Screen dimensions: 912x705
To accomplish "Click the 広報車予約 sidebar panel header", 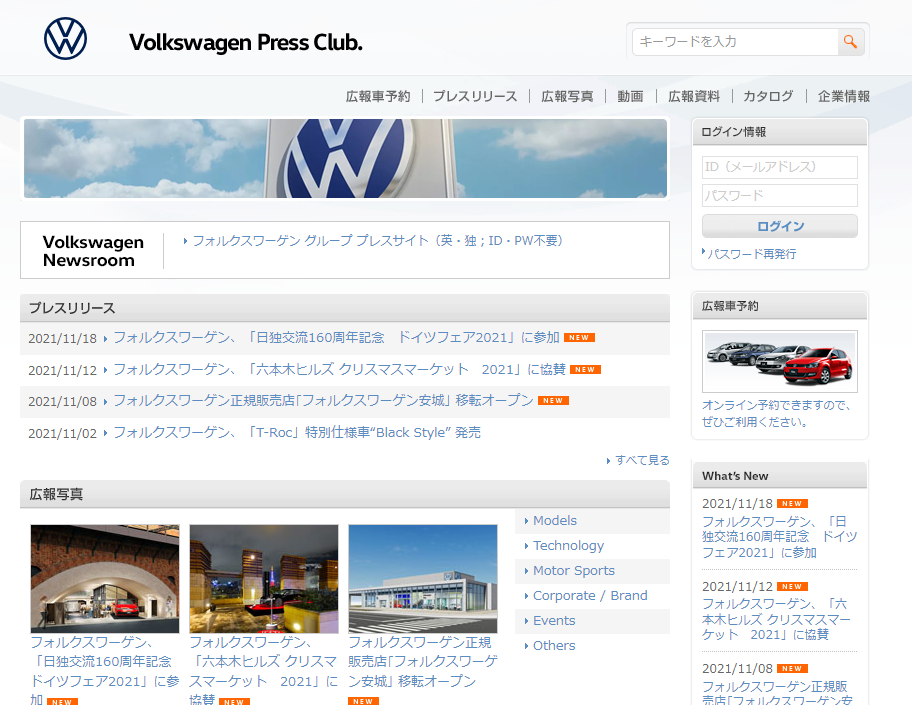I will (x=779, y=306).
